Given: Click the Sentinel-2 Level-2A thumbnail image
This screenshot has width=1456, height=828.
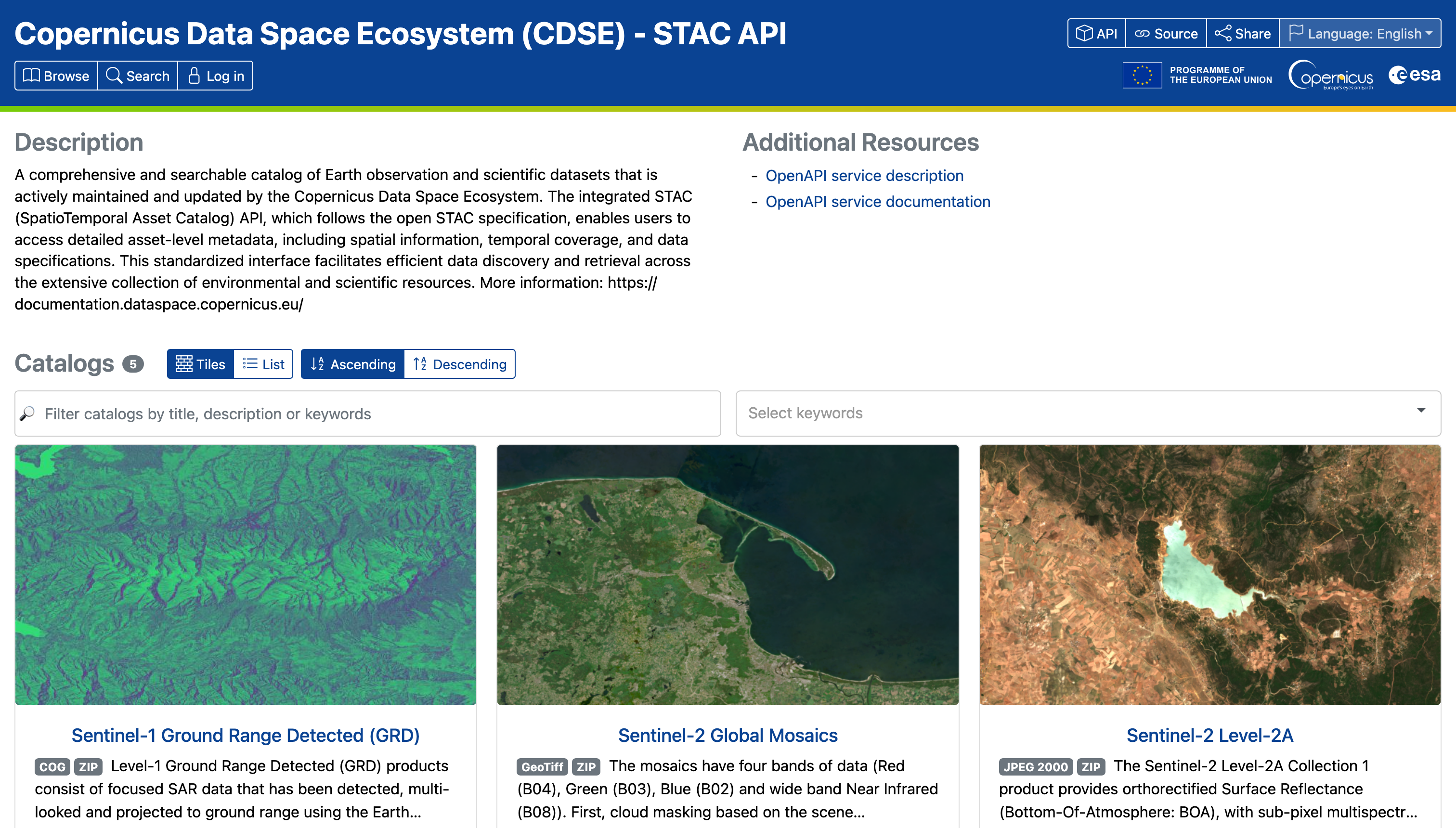Looking at the screenshot, I should pos(1210,575).
